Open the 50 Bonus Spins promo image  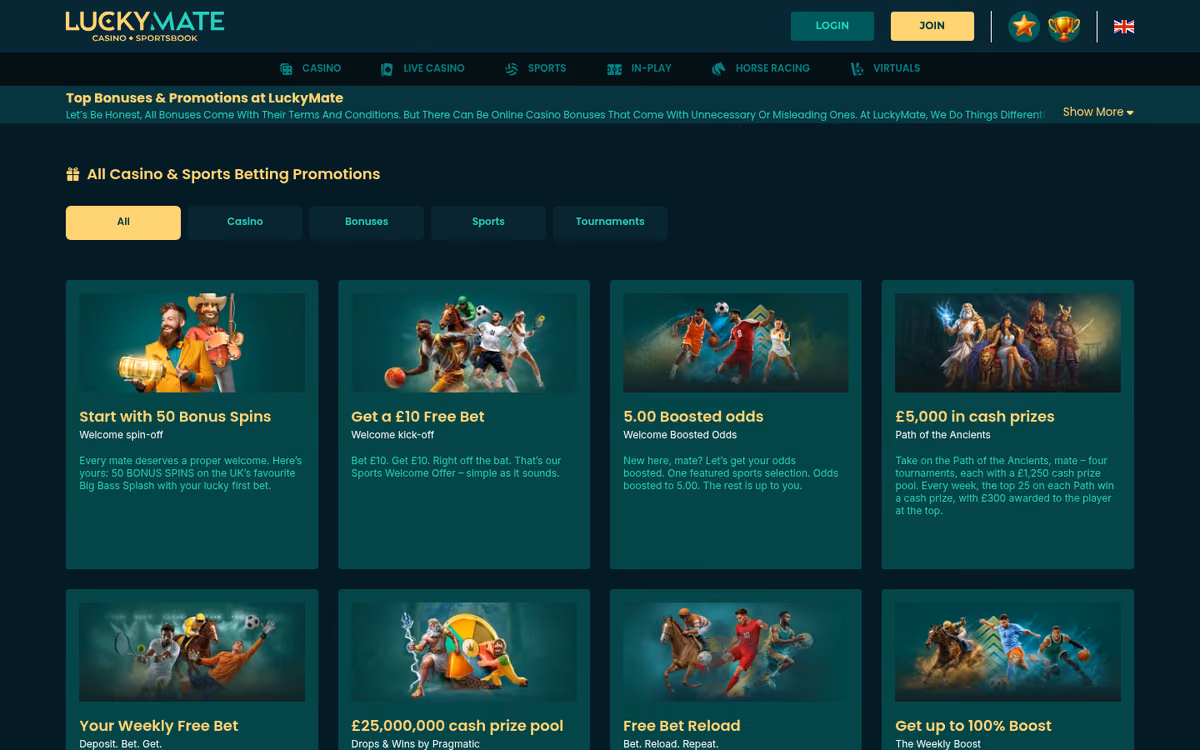(192, 342)
